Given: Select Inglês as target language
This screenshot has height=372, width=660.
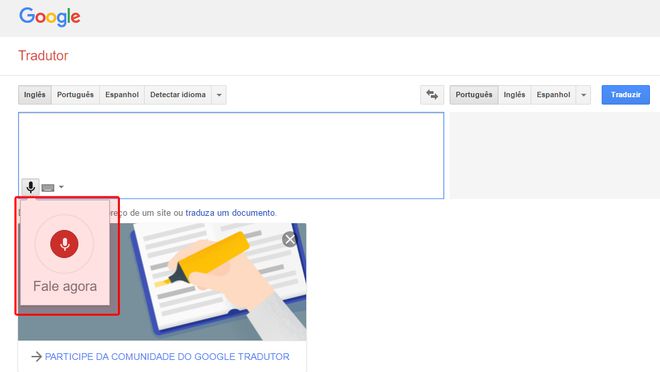Looking at the screenshot, I should pyautogui.click(x=514, y=95).
